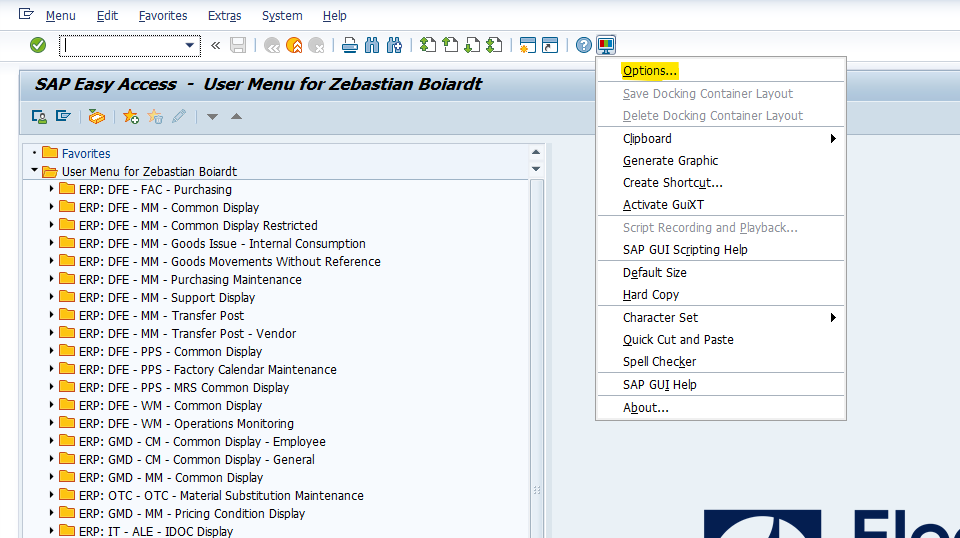
Task: Click the Find Next binoculars icon
Action: click(x=394, y=45)
